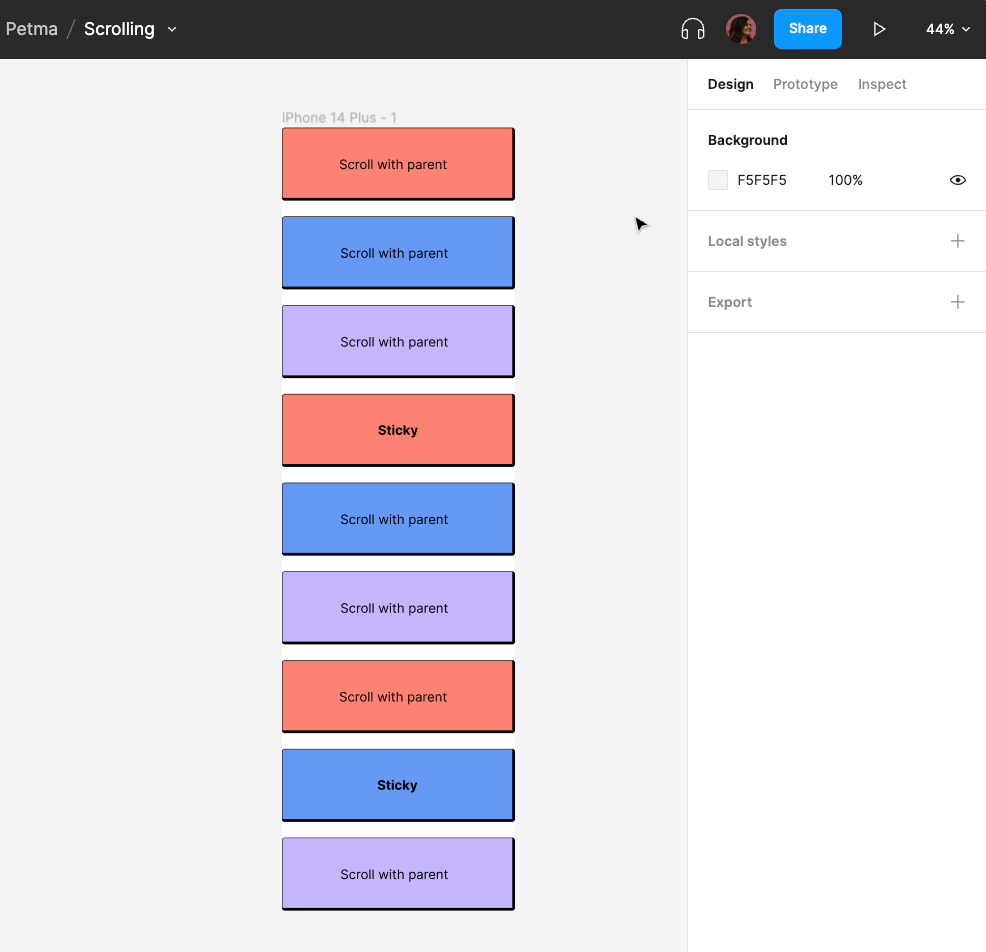Click the Share button
986x952 pixels.
[x=807, y=29]
